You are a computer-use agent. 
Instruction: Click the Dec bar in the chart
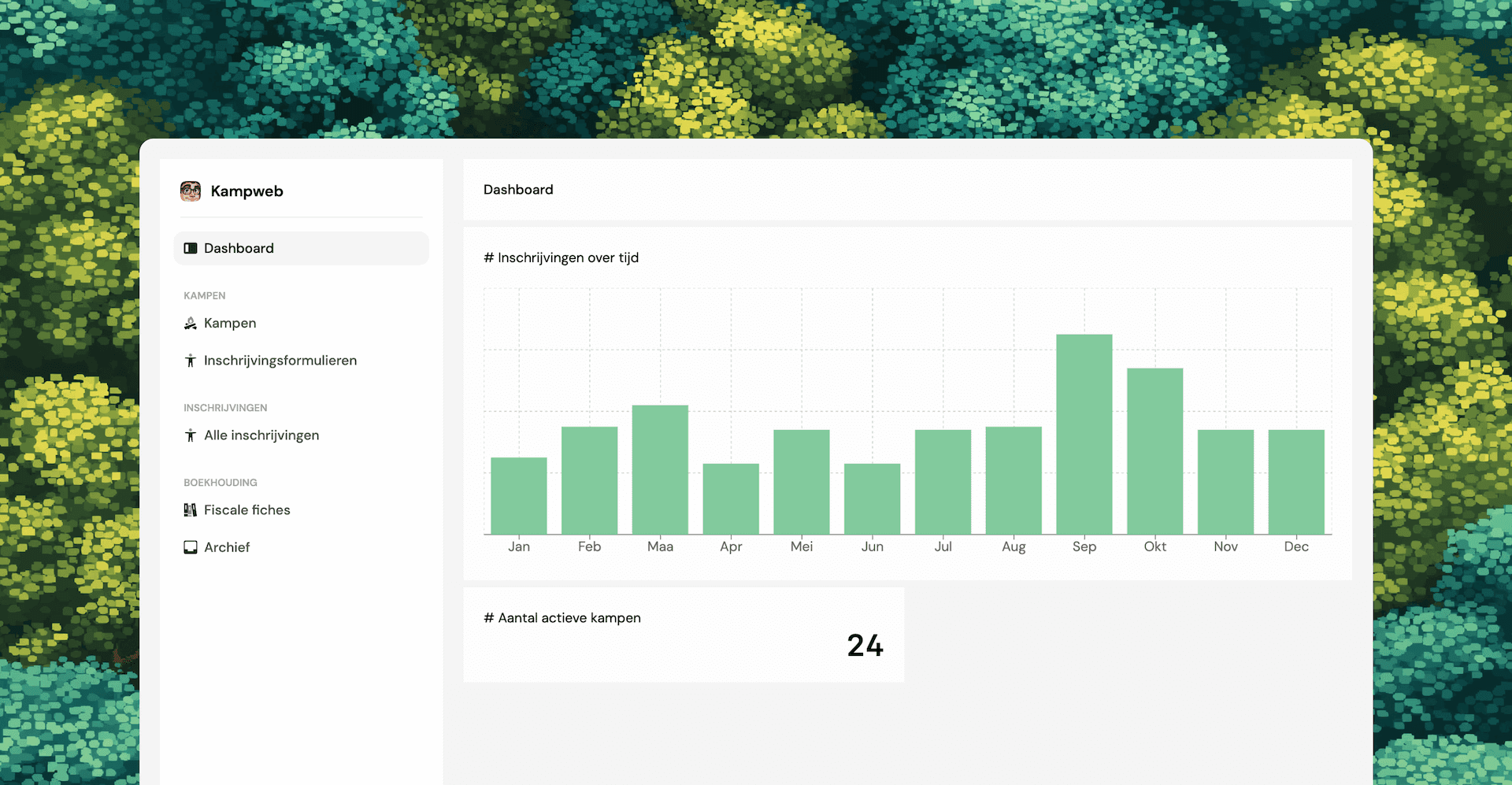coord(1295,482)
